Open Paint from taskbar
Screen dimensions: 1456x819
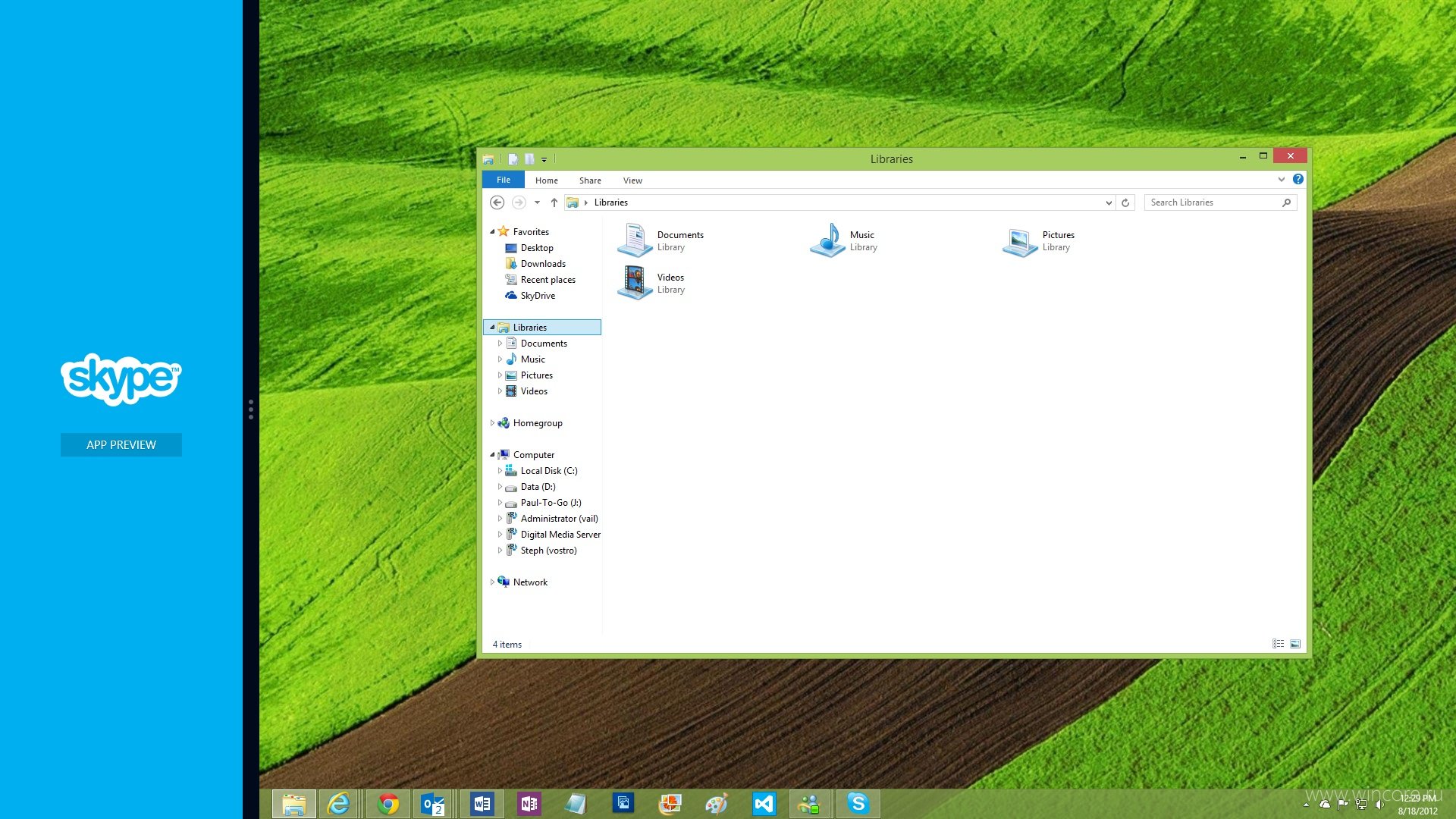click(x=717, y=803)
